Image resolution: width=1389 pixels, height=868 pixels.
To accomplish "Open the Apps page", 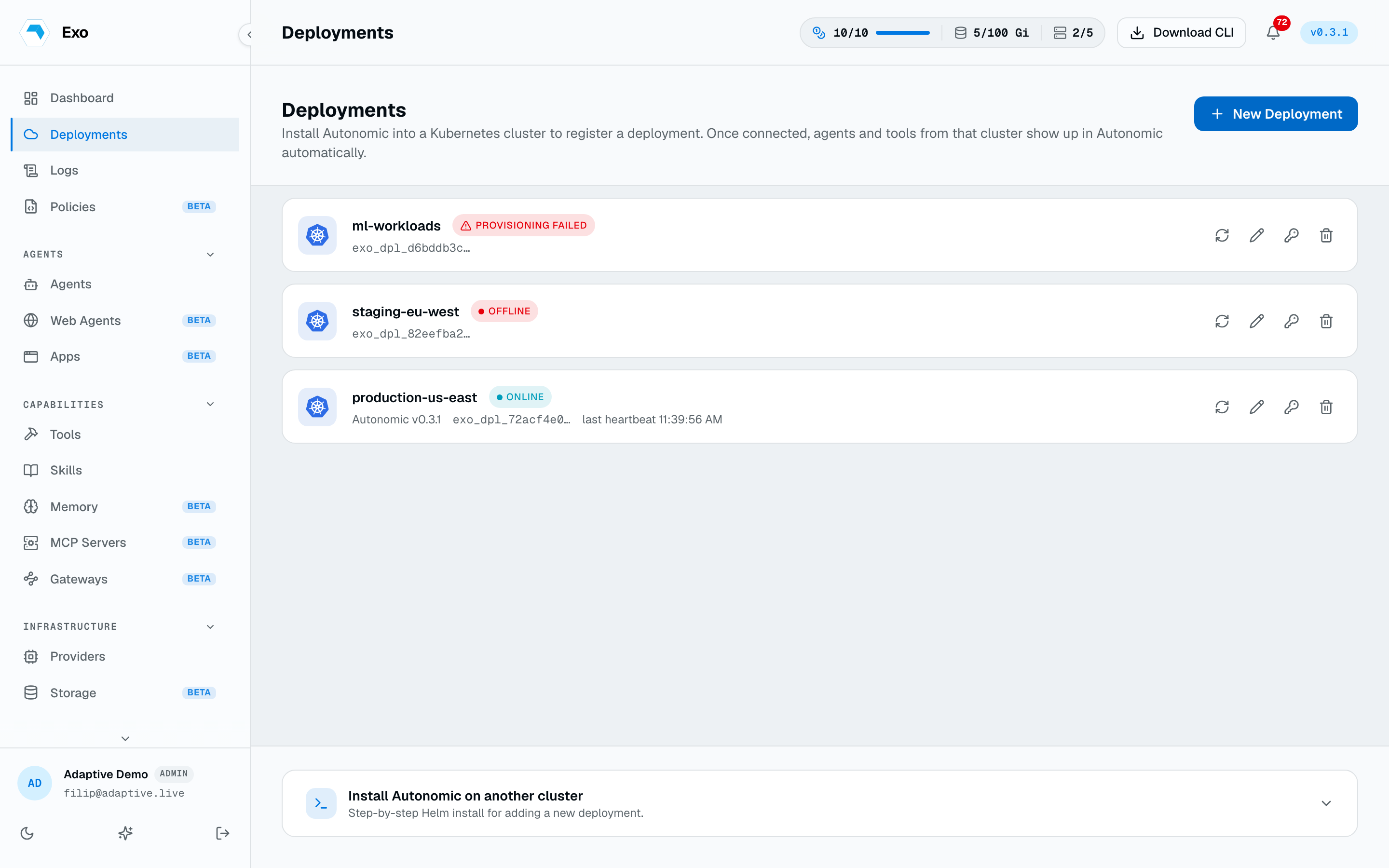I will (125, 356).
